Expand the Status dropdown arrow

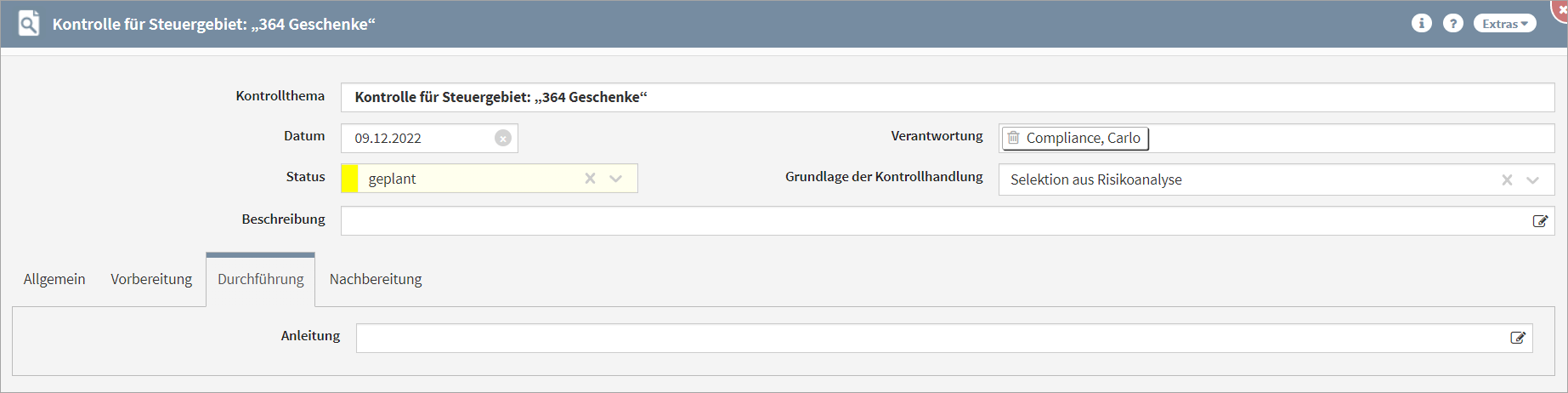click(x=616, y=179)
